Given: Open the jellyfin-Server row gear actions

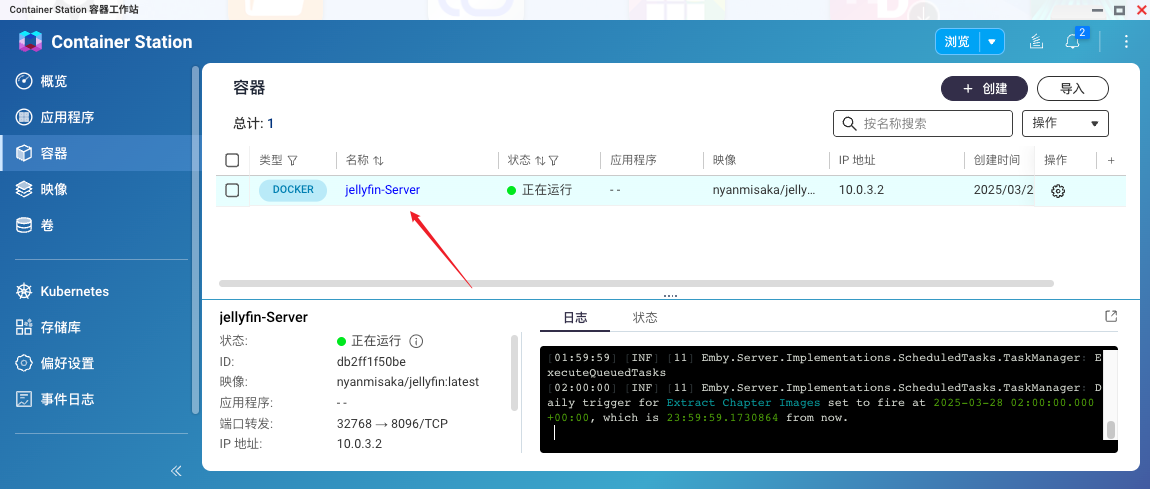Looking at the screenshot, I should [x=1058, y=191].
